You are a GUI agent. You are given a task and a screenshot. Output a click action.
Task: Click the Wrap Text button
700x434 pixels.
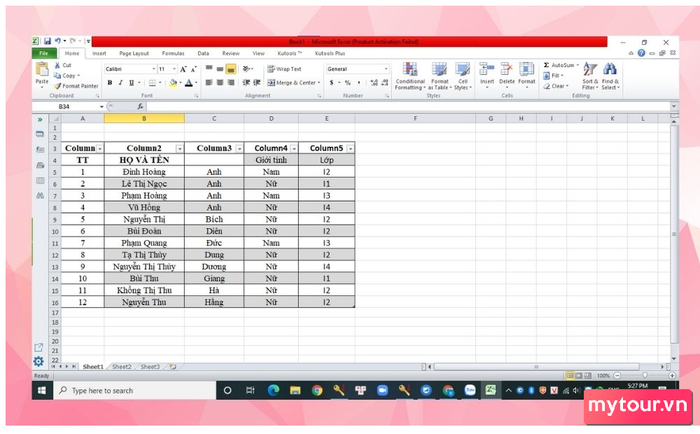click(284, 69)
